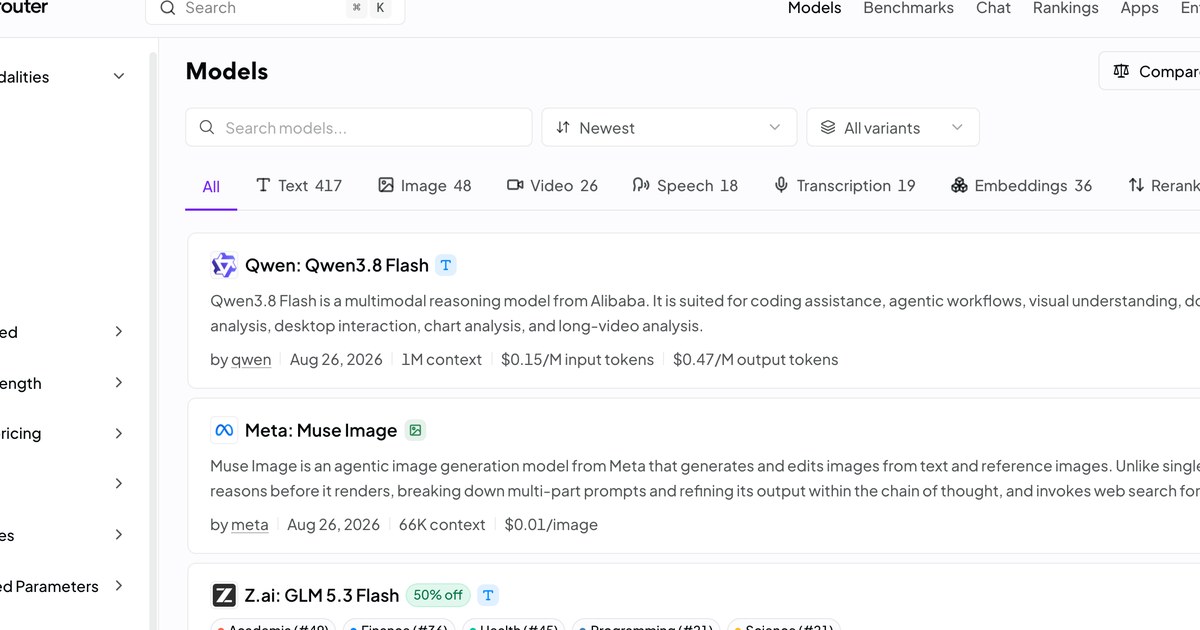Image resolution: width=1200 pixels, height=630 pixels.
Task: Click the text modality badge on GLM 5.3 Flash
Action: click(488, 595)
